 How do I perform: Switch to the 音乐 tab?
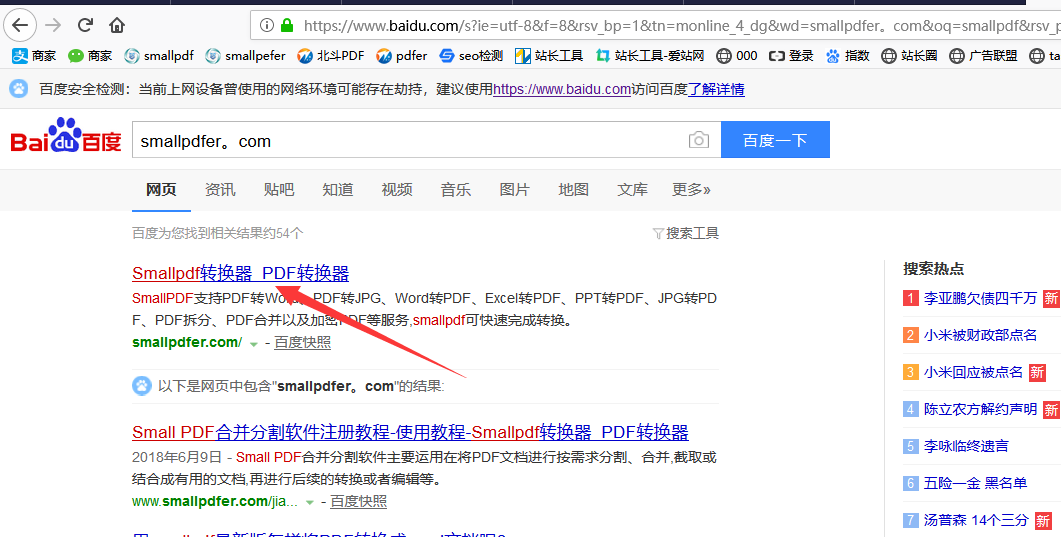pyautogui.click(x=455, y=189)
